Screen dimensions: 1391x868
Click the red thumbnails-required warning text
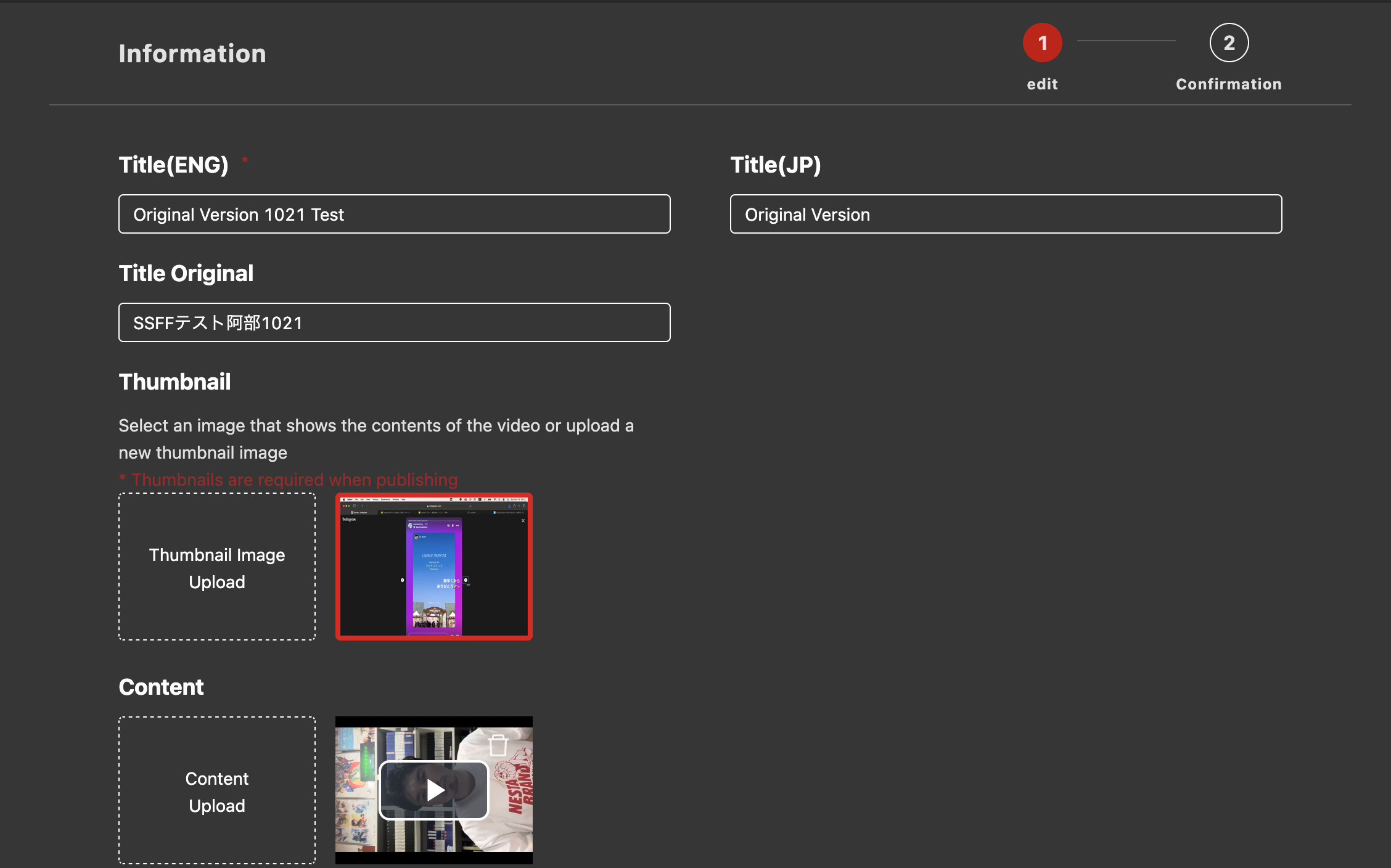(x=289, y=480)
